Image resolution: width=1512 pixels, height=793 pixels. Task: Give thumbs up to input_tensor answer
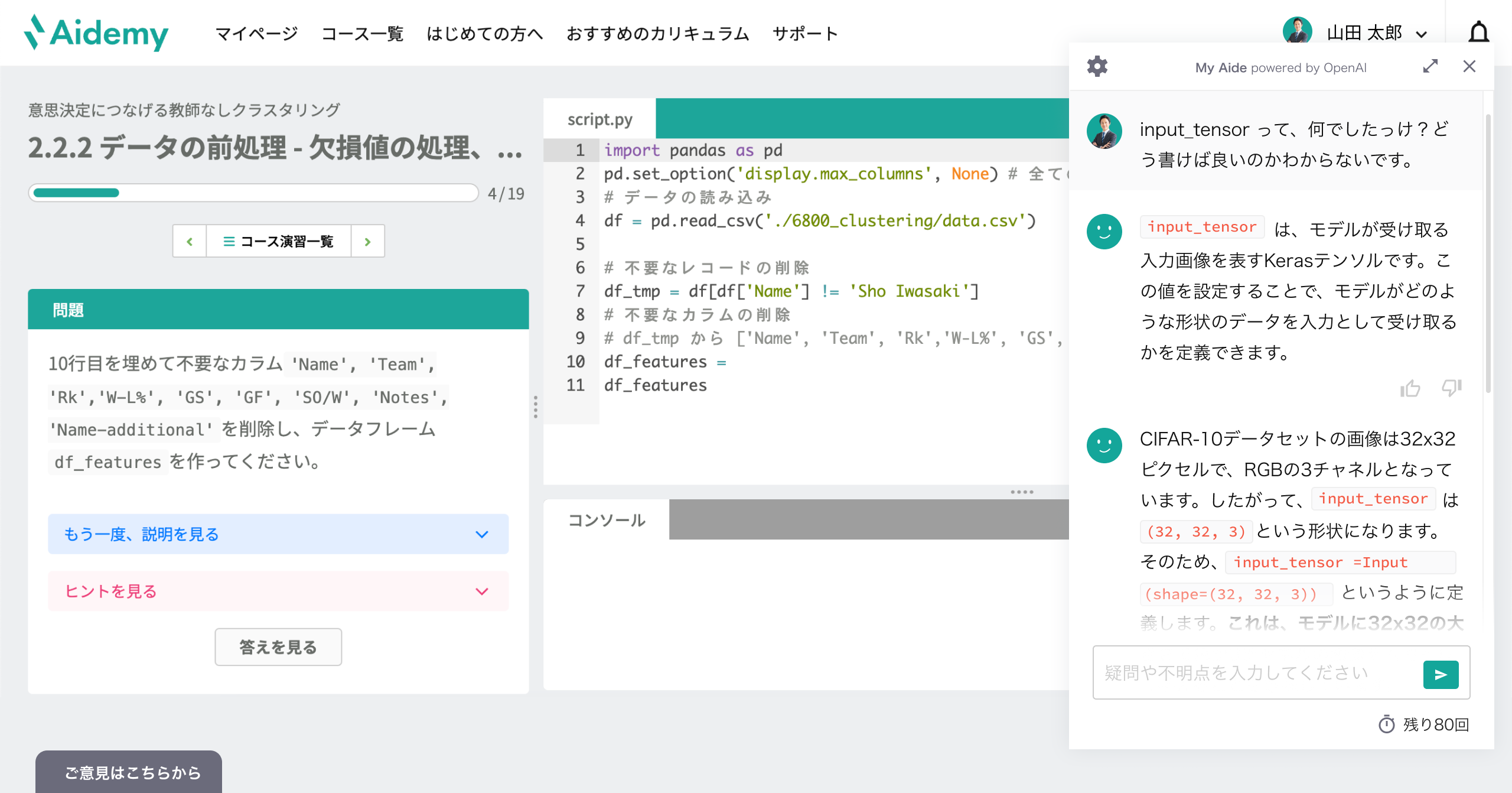[x=1410, y=388]
